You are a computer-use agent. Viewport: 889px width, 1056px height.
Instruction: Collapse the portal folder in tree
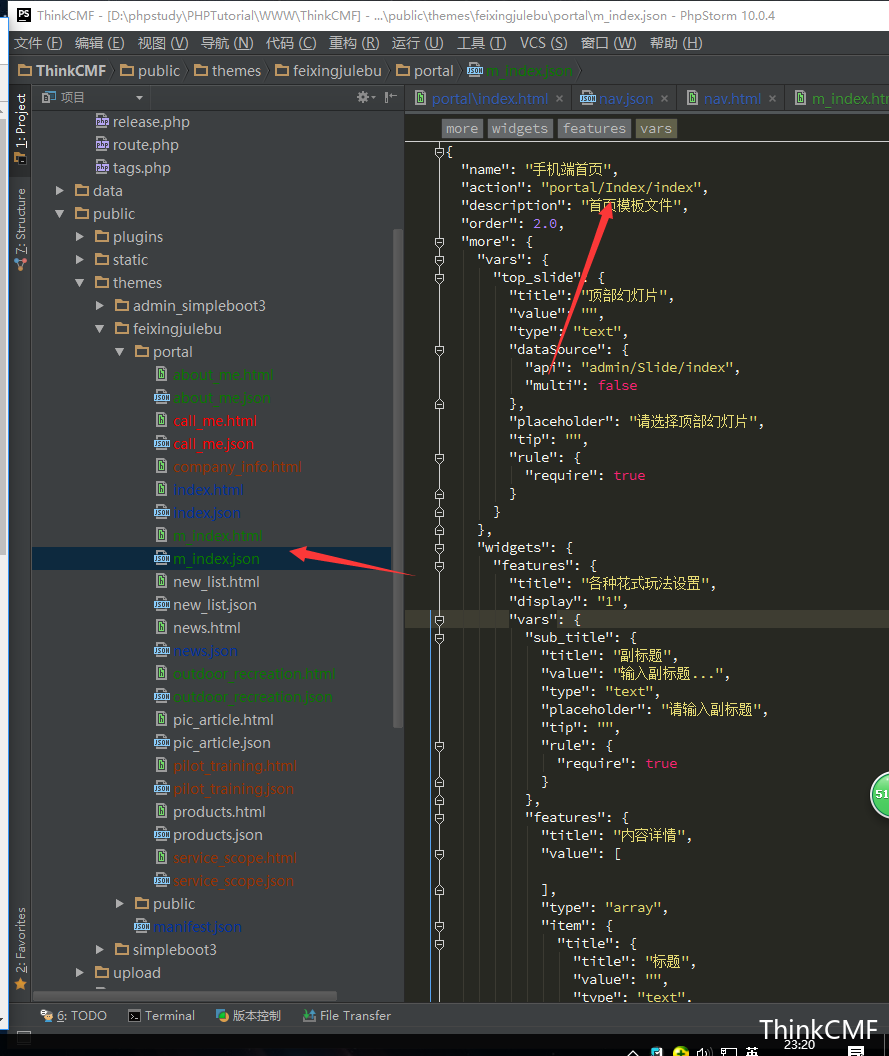click(x=120, y=352)
